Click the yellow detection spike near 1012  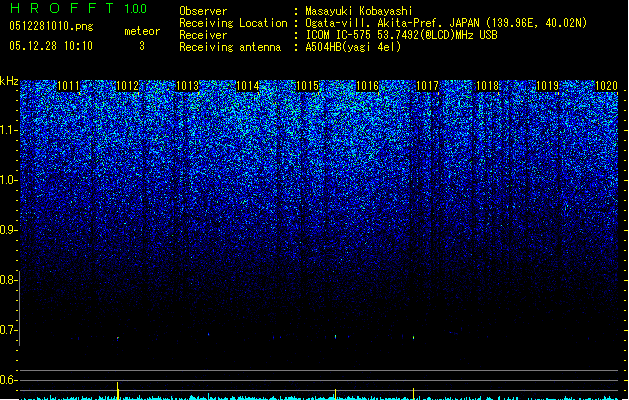tap(118, 391)
